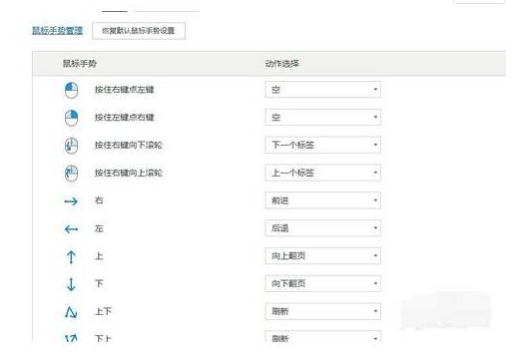
Task: Click the 恢复默认鼠标手势设置 button
Action: pos(139,31)
